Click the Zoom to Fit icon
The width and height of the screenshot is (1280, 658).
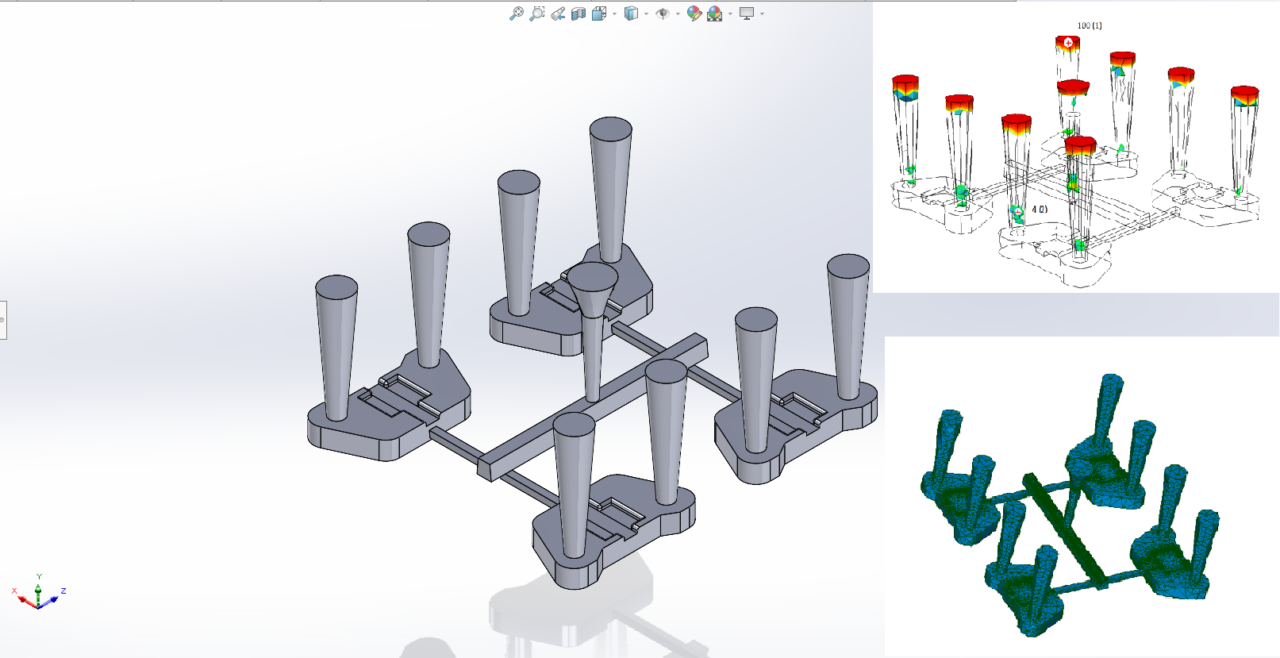[516, 14]
